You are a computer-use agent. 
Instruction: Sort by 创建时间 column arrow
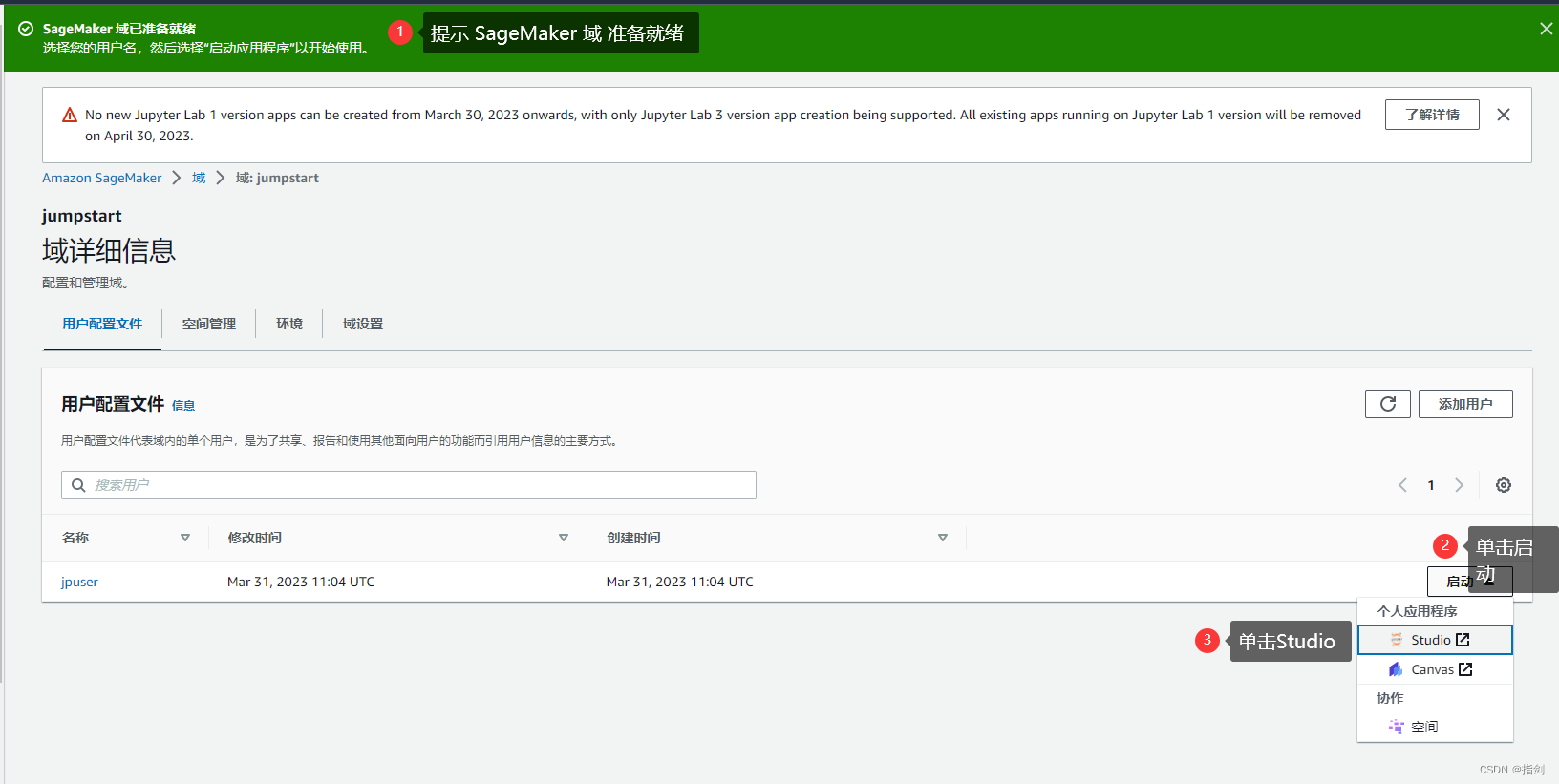tap(943, 538)
